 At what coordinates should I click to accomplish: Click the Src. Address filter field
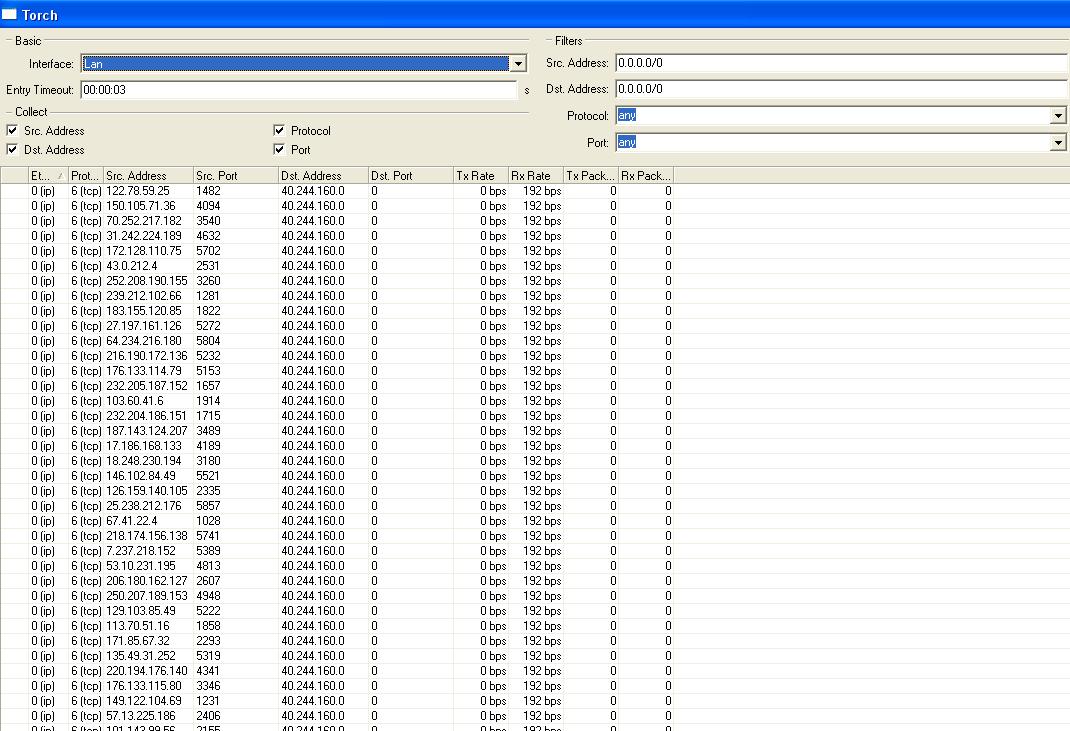841,63
